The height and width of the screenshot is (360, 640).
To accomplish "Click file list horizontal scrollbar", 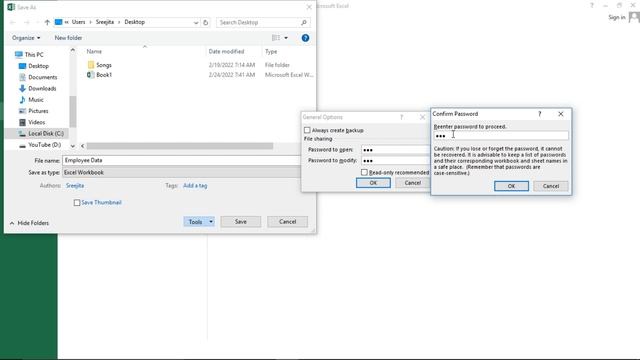I will point(180,146).
